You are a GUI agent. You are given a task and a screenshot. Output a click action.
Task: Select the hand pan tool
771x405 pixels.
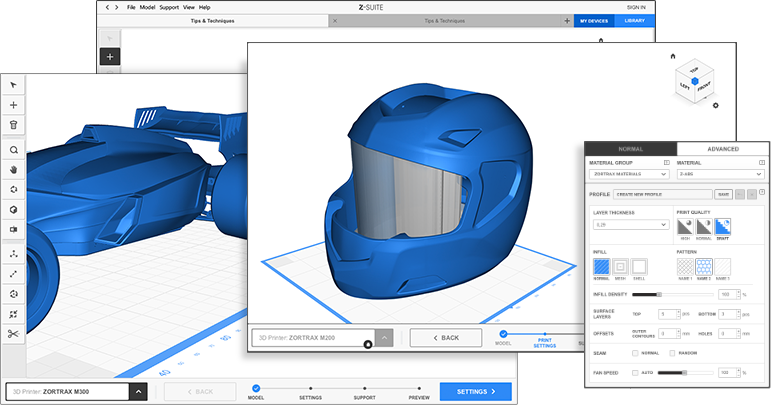click(x=13, y=169)
